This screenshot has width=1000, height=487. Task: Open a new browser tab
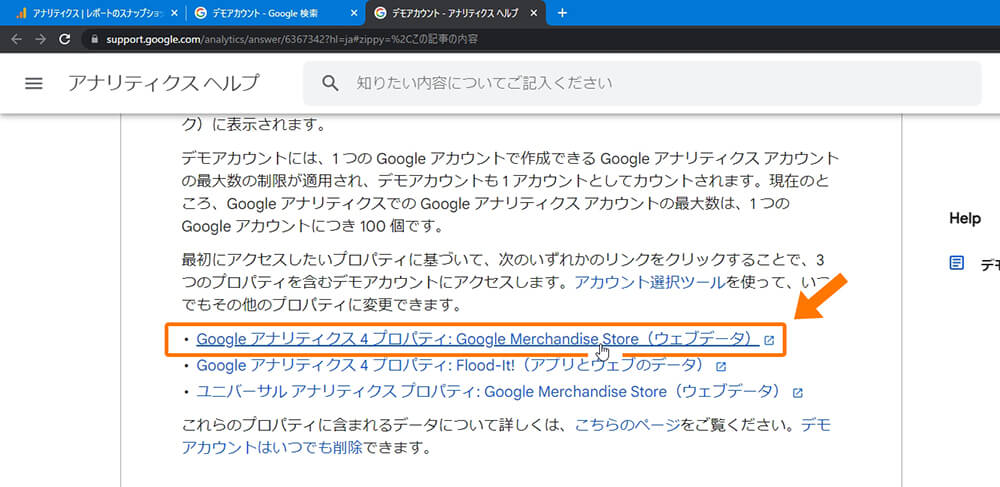point(562,13)
